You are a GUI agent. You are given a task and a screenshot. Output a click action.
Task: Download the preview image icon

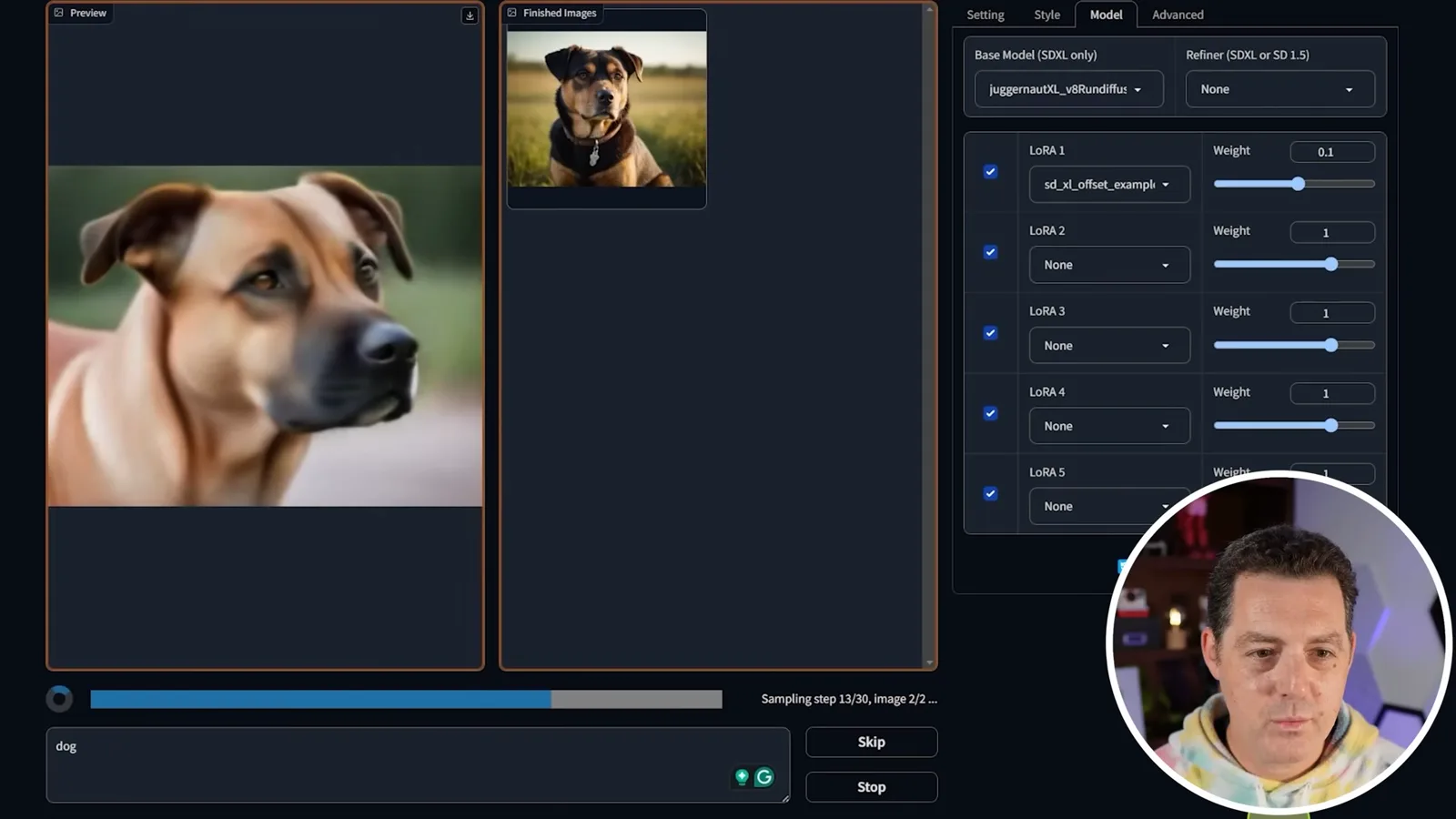pyautogui.click(x=470, y=15)
